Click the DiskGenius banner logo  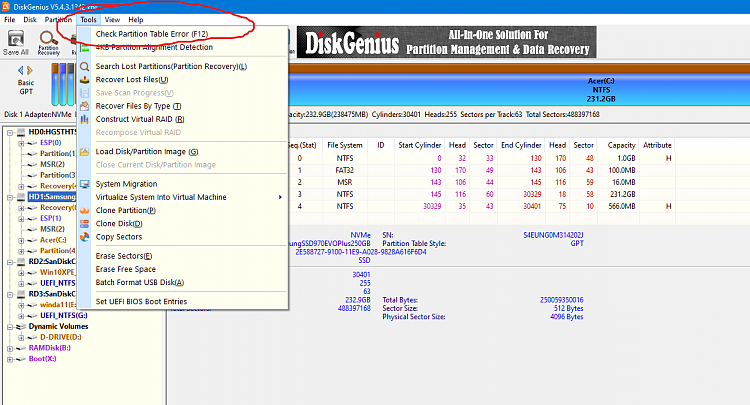point(447,42)
